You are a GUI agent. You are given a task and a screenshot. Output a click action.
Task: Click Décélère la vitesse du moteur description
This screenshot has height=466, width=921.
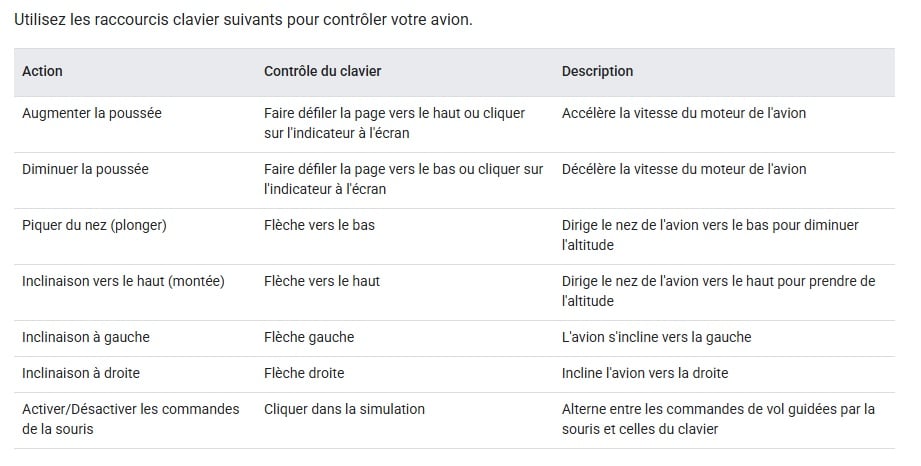click(x=684, y=169)
